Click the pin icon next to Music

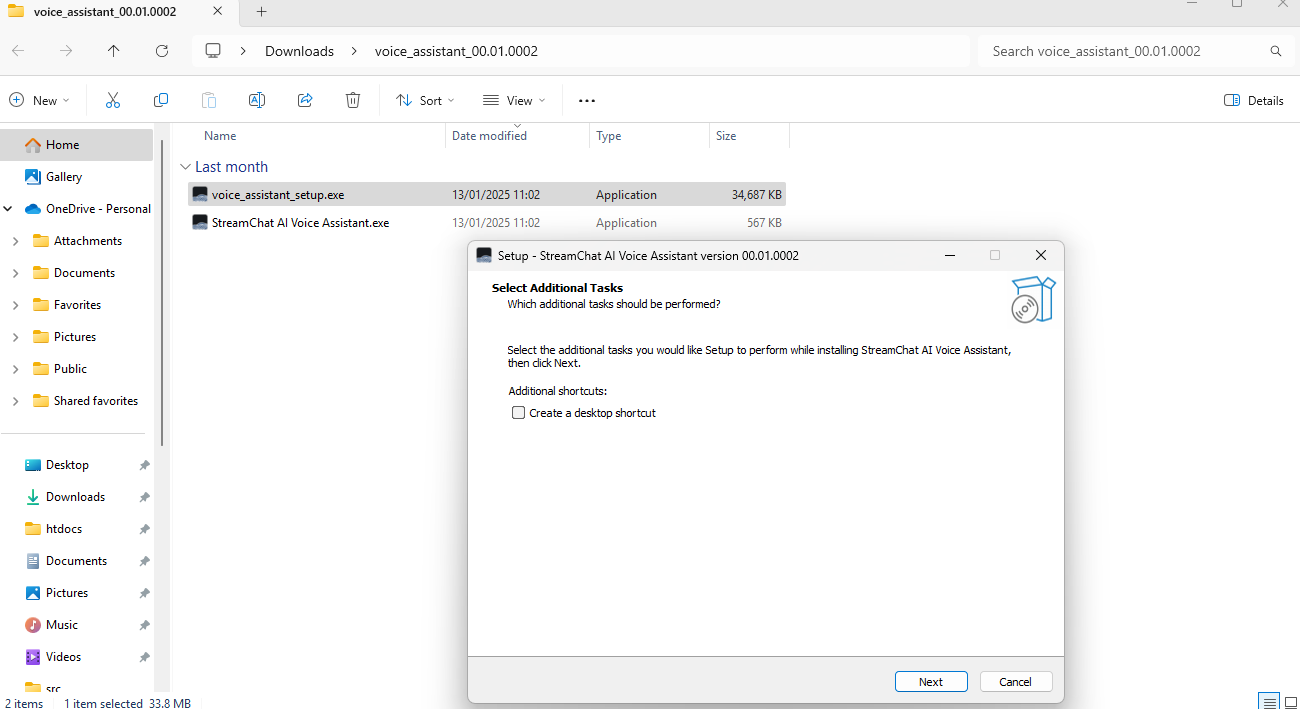pos(144,625)
